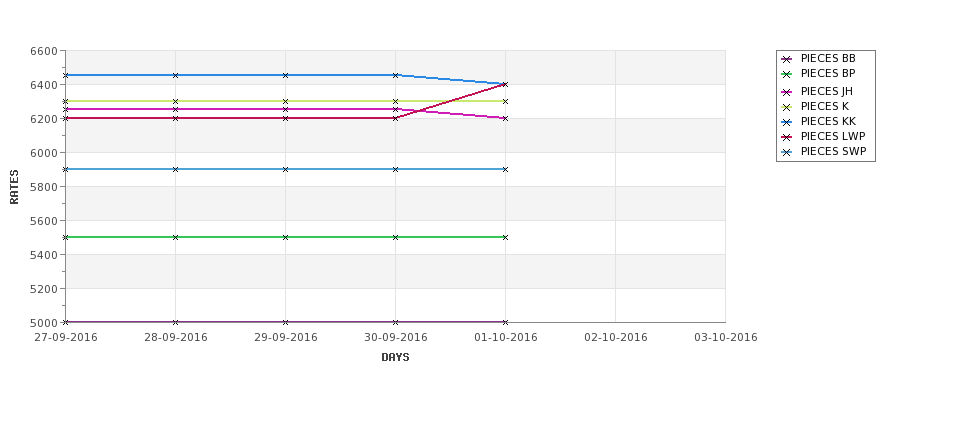Click the PIECES JH magenta legend marker
975x429 pixels.
click(787, 92)
